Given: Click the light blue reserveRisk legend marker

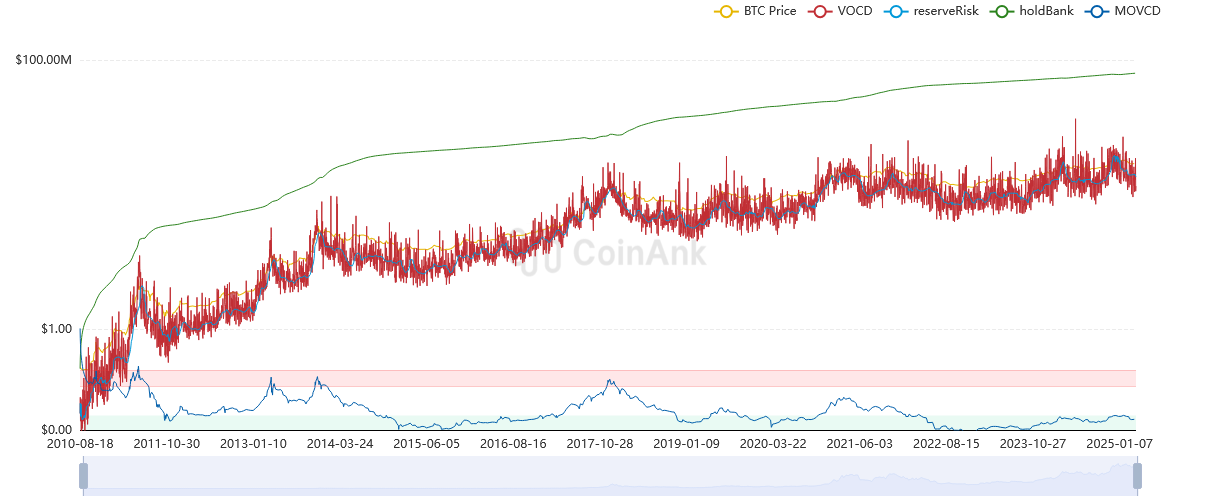Looking at the screenshot, I should (x=895, y=11).
